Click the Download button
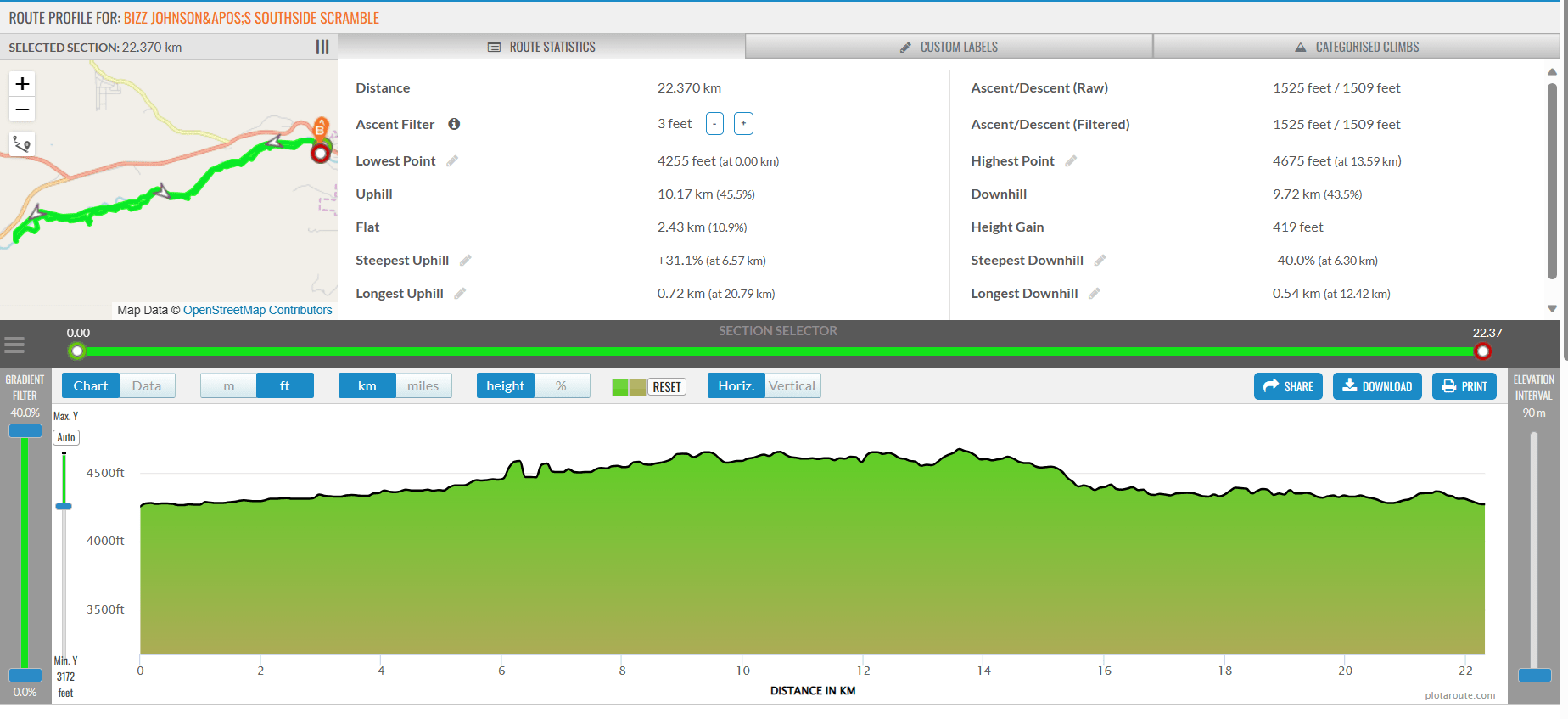 point(1376,386)
